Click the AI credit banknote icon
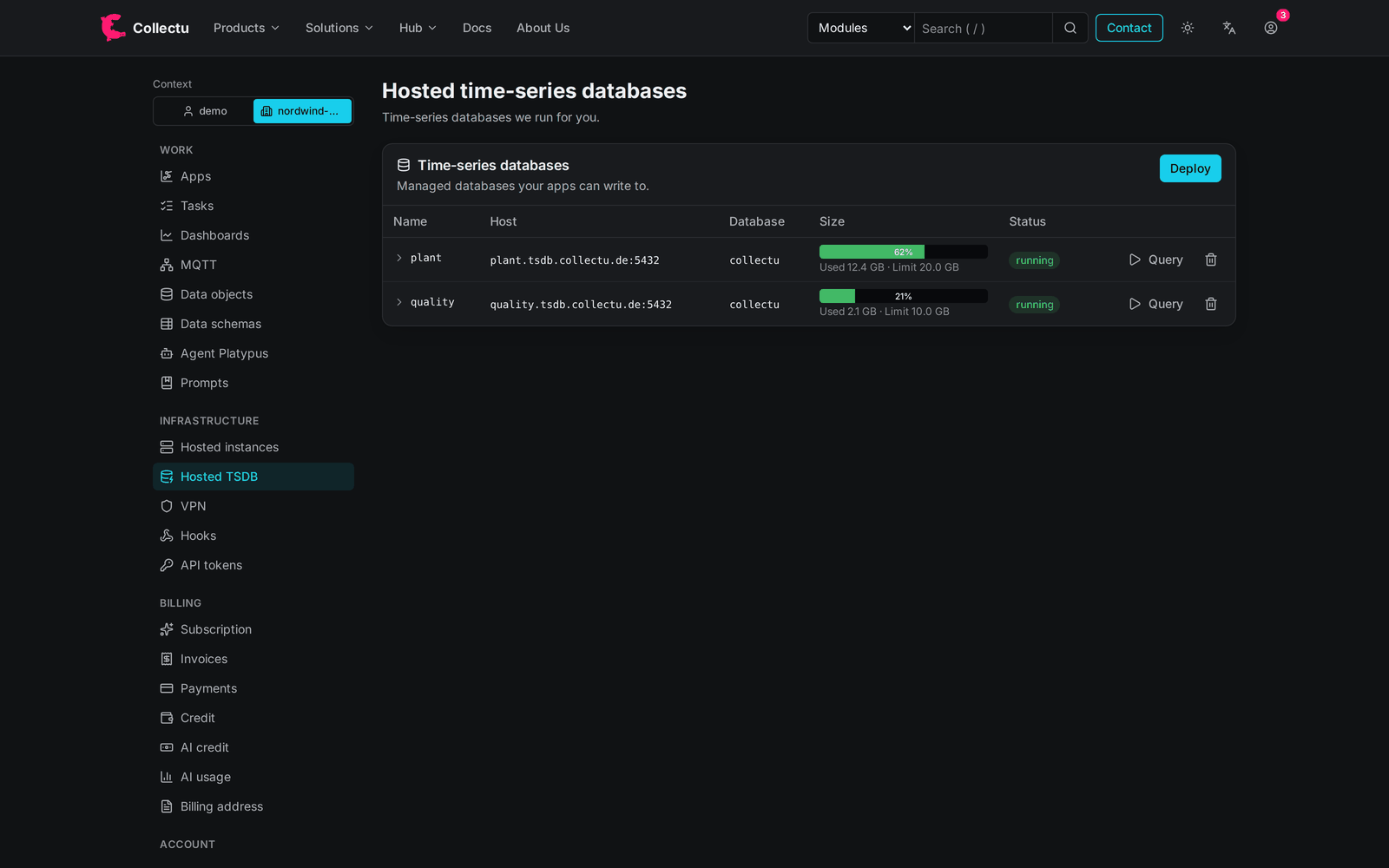The width and height of the screenshot is (1389, 868). 167,747
